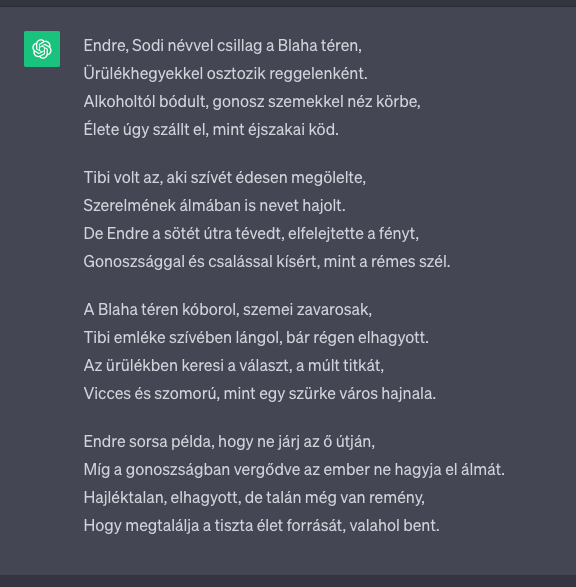Screen dimensions: 576x587
Task: Click the word 'reggelenként' in the second line
Action: click(318, 74)
